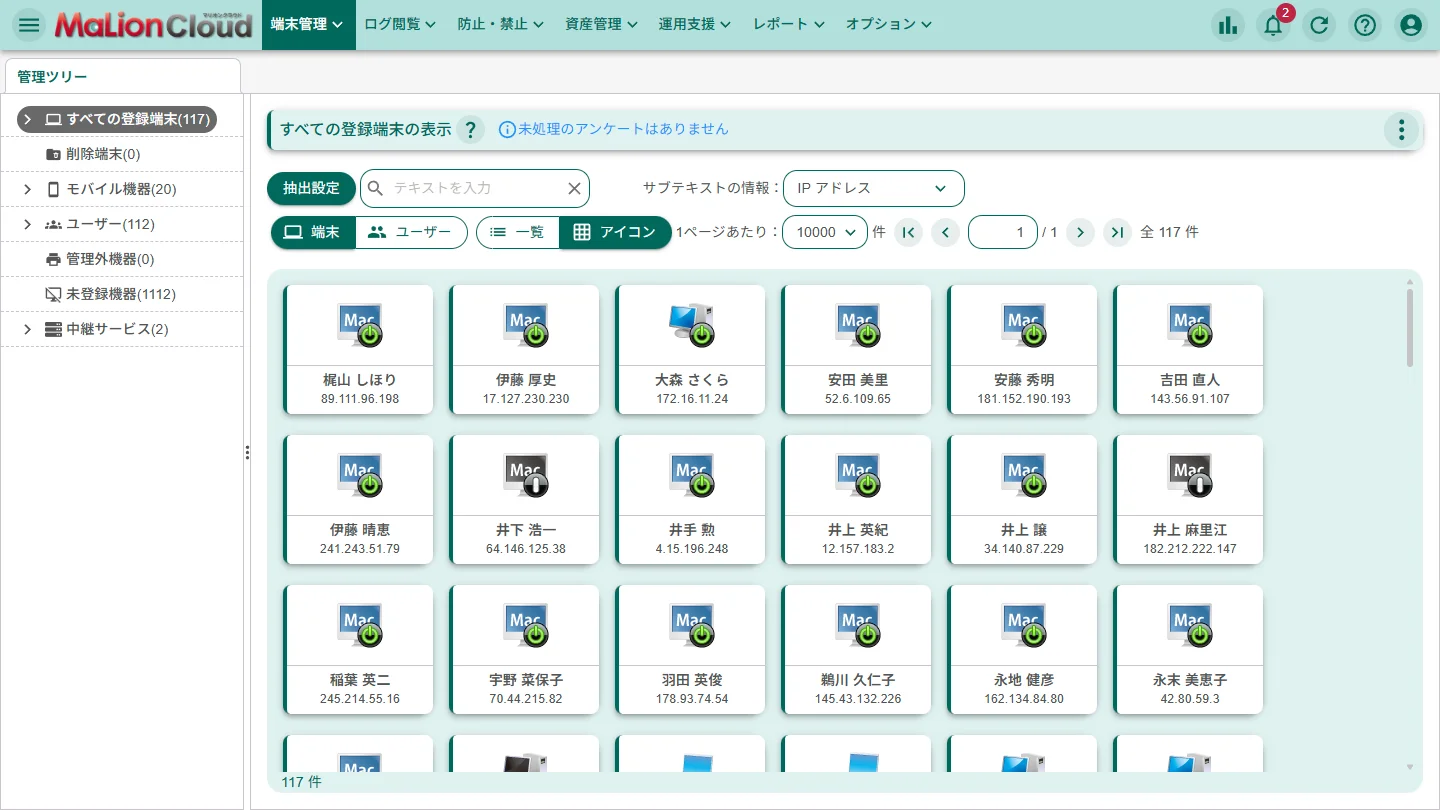This screenshot has height=810, width=1440.
Task: Expand the モバイル機器 tree node
Action: (28, 189)
